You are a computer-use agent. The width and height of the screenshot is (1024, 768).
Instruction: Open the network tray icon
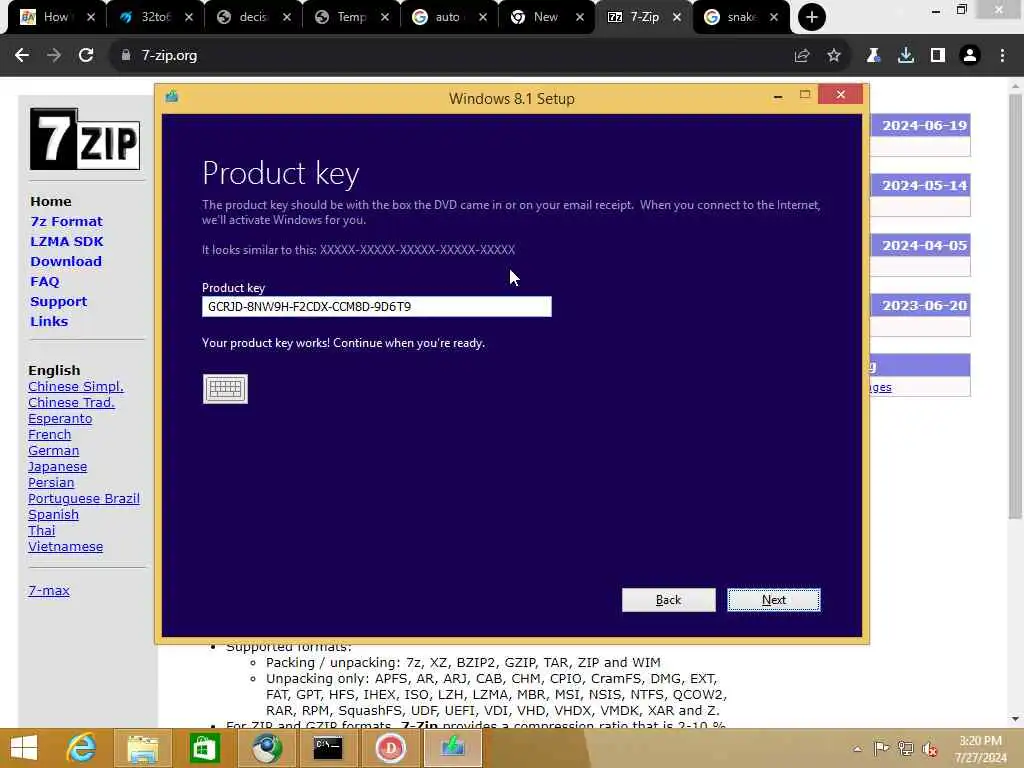pyautogui.click(x=905, y=748)
